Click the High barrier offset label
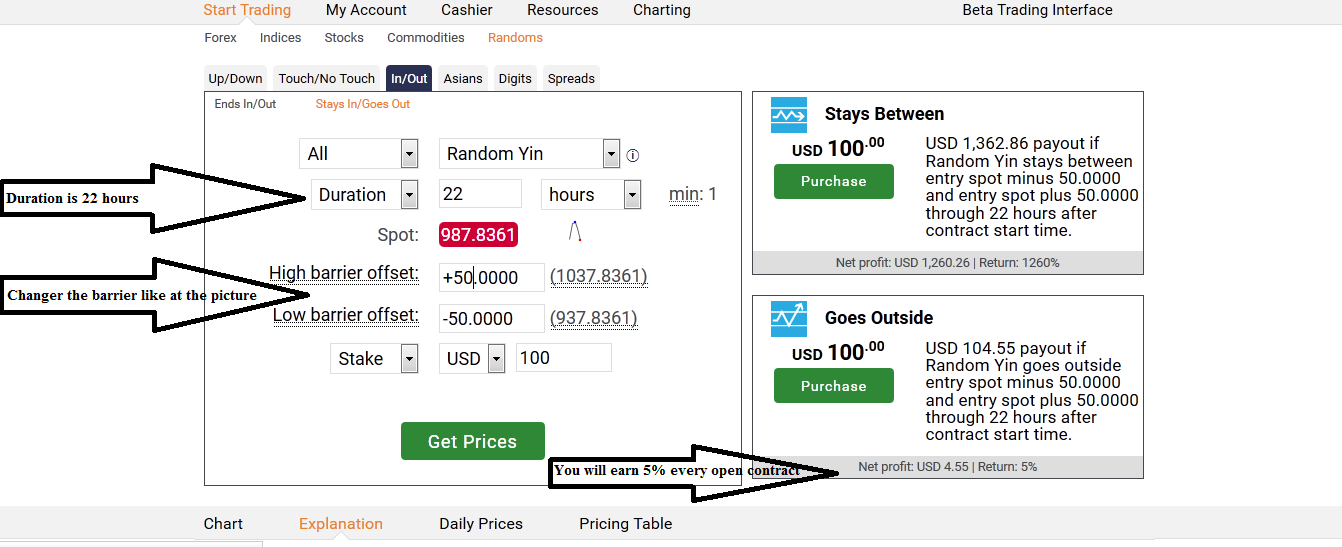The height and width of the screenshot is (547, 1342). pyautogui.click(x=344, y=274)
